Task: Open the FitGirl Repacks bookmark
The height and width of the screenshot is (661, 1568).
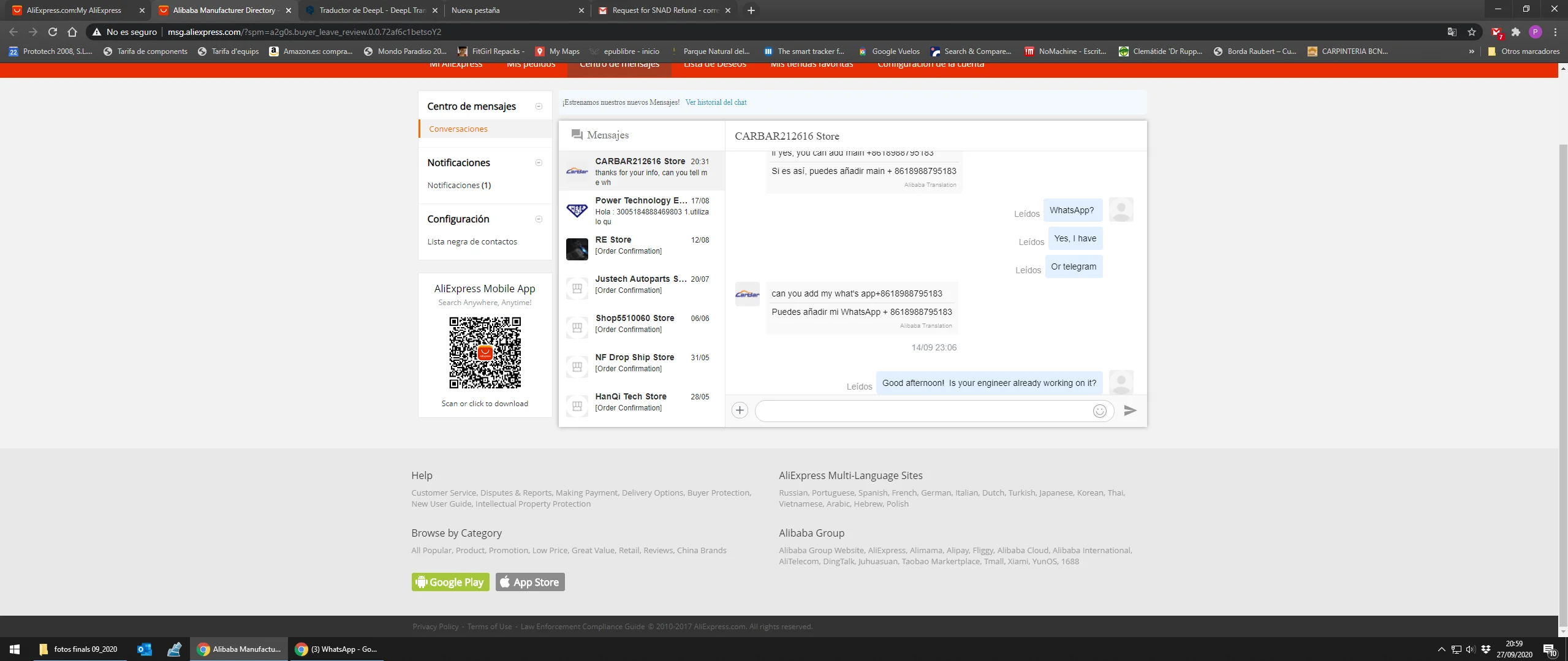Action: [491, 51]
